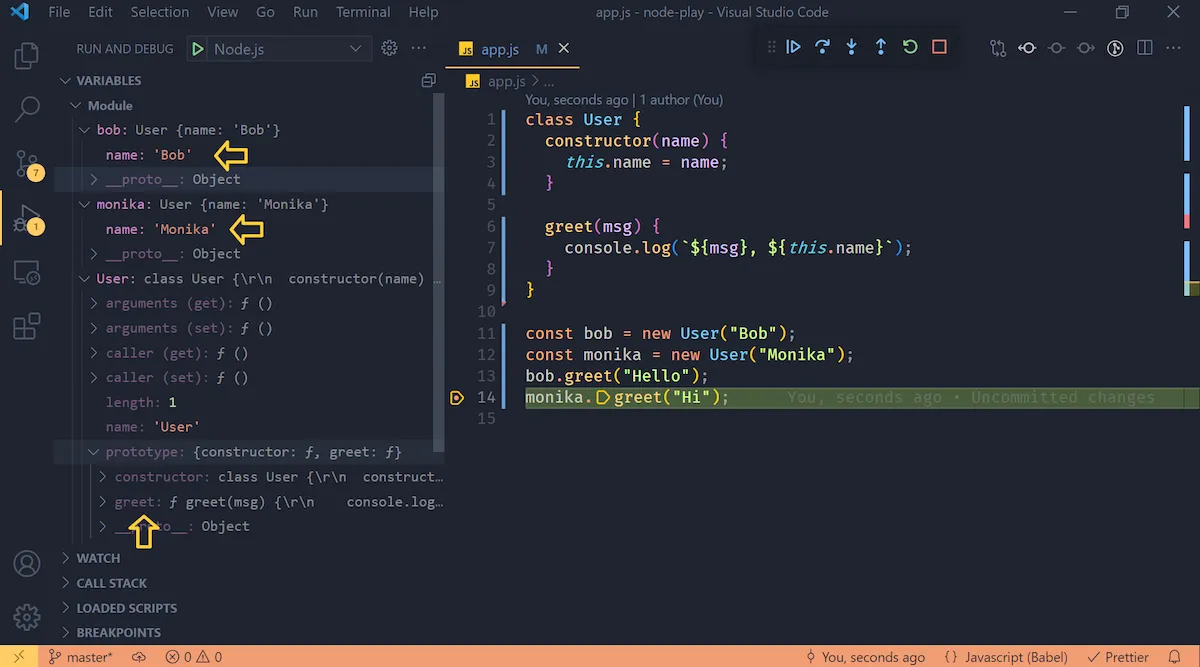Open the Search view in activity bar
Image resolution: width=1200 pixels, height=667 pixels.
coord(27,109)
